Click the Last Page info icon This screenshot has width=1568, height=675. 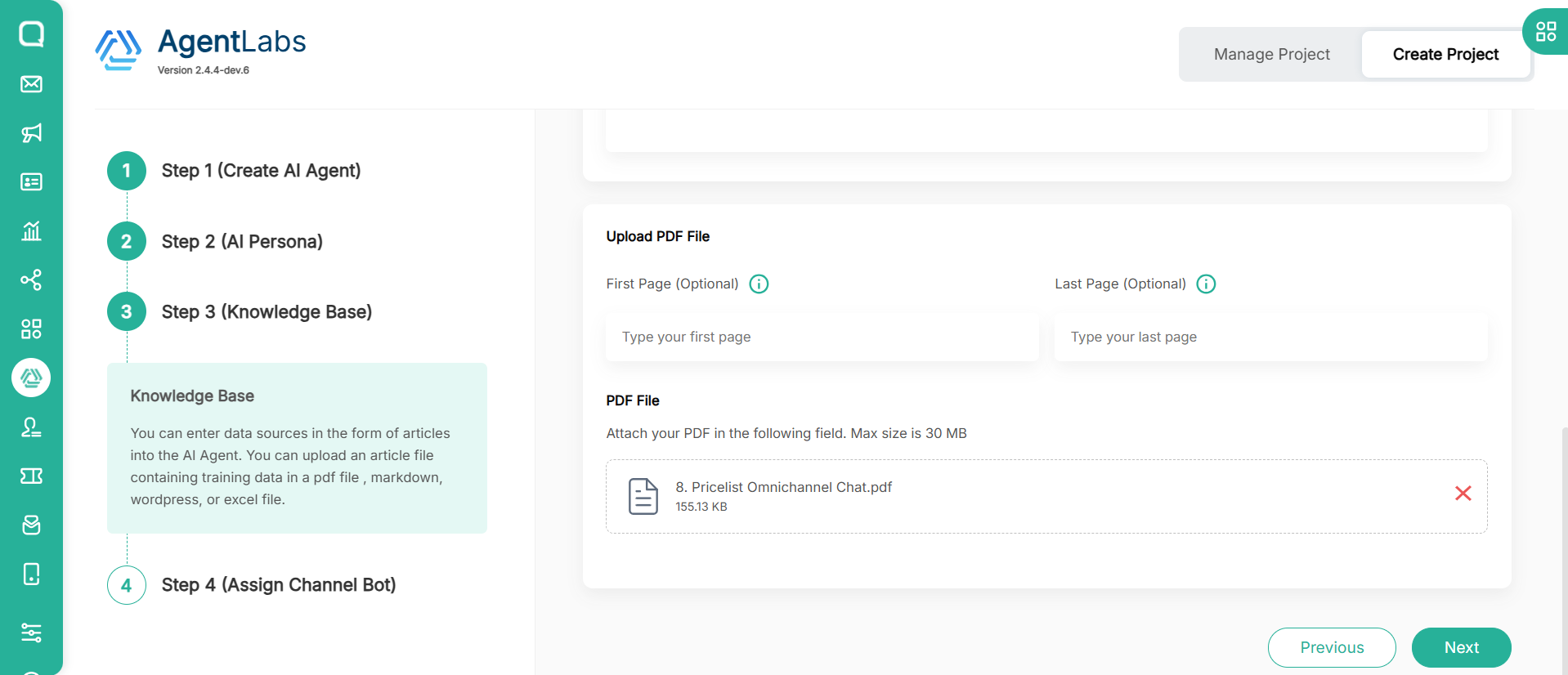1206,284
